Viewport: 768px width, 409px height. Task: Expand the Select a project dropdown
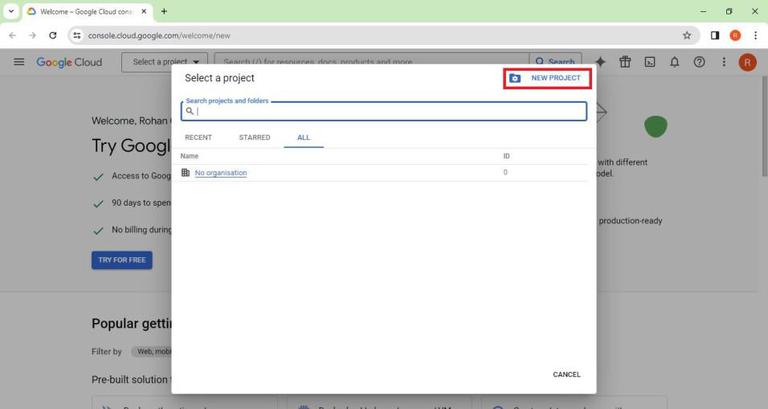pos(166,62)
